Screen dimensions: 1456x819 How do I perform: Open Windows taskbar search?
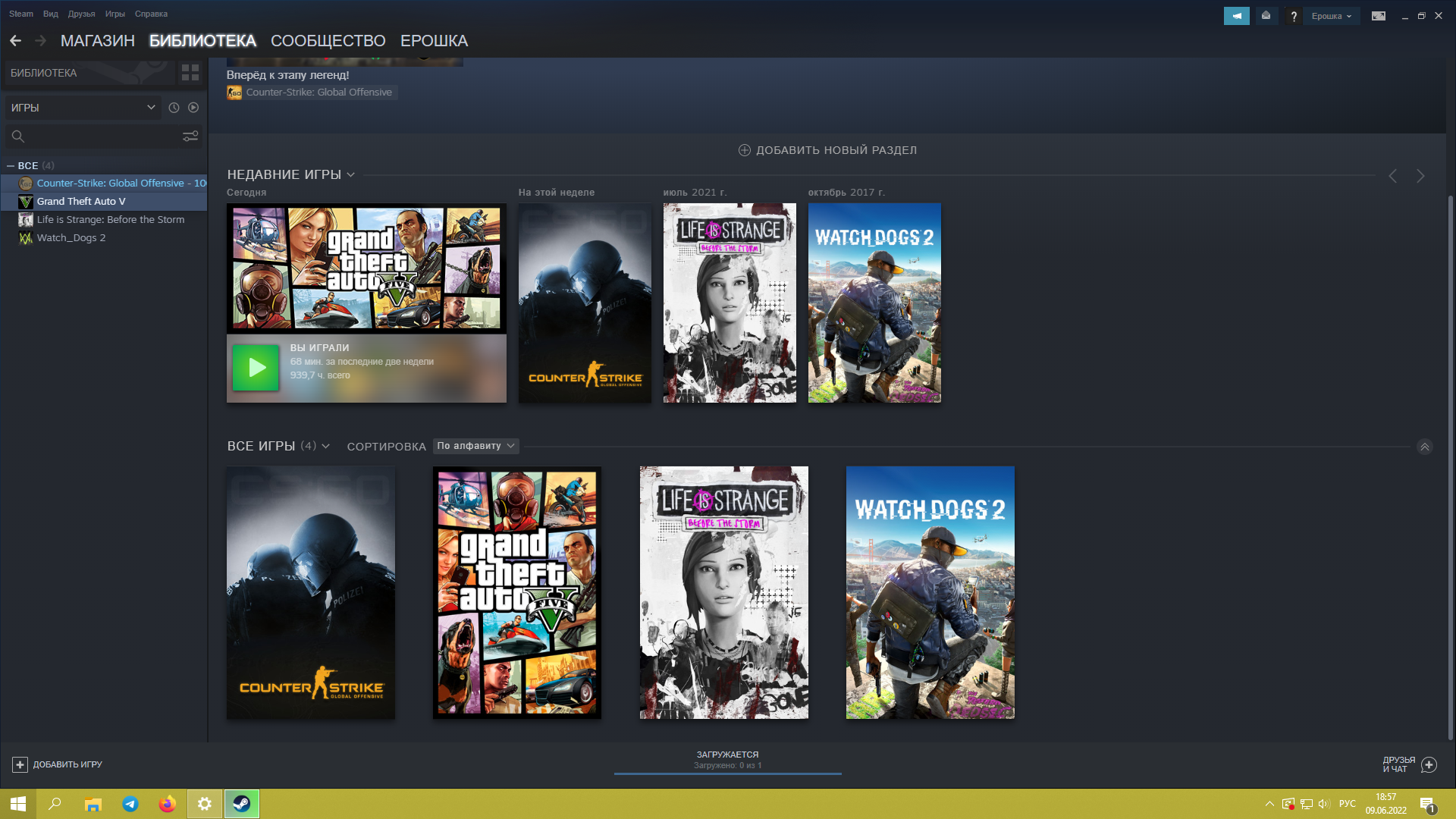point(55,804)
